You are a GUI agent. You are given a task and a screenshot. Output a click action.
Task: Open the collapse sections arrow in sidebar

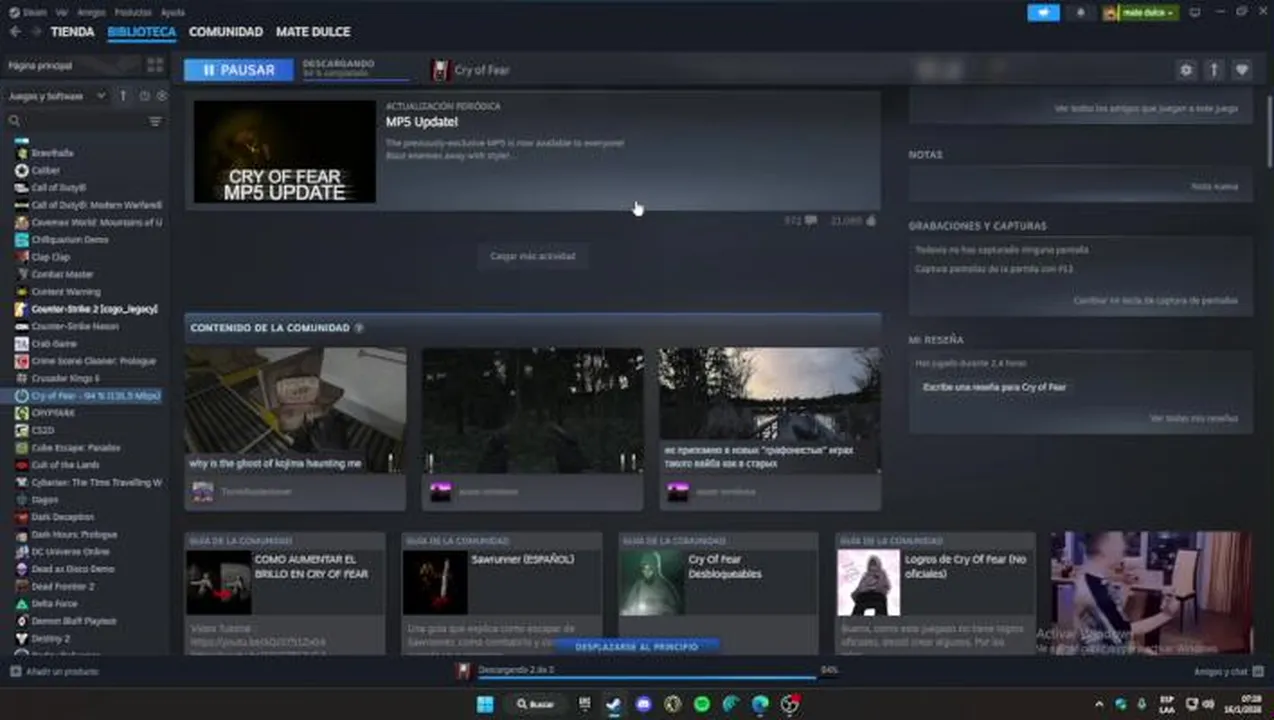tap(123, 96)
